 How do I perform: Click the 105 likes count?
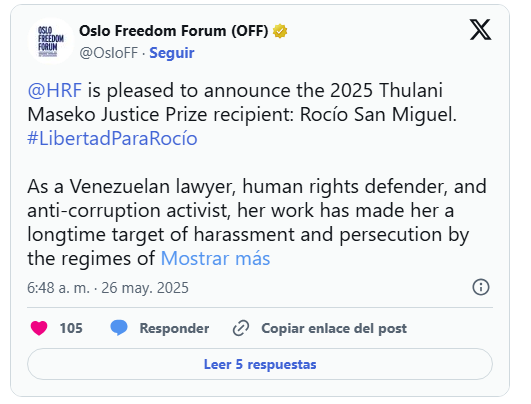coord(71,328)
